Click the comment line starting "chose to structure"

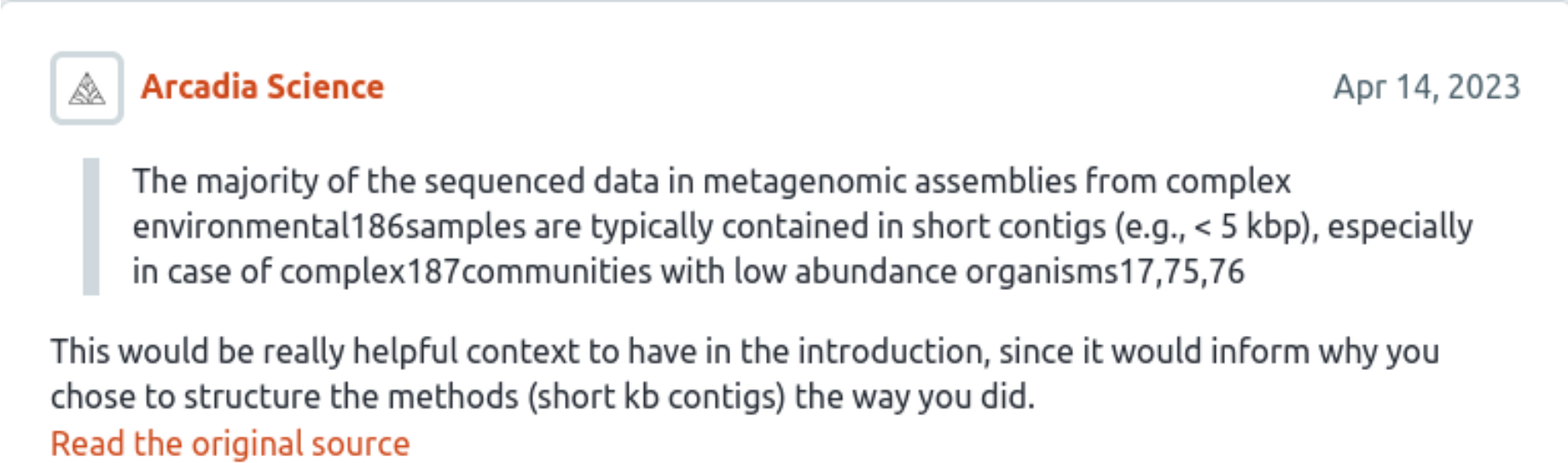coord(542,397)
